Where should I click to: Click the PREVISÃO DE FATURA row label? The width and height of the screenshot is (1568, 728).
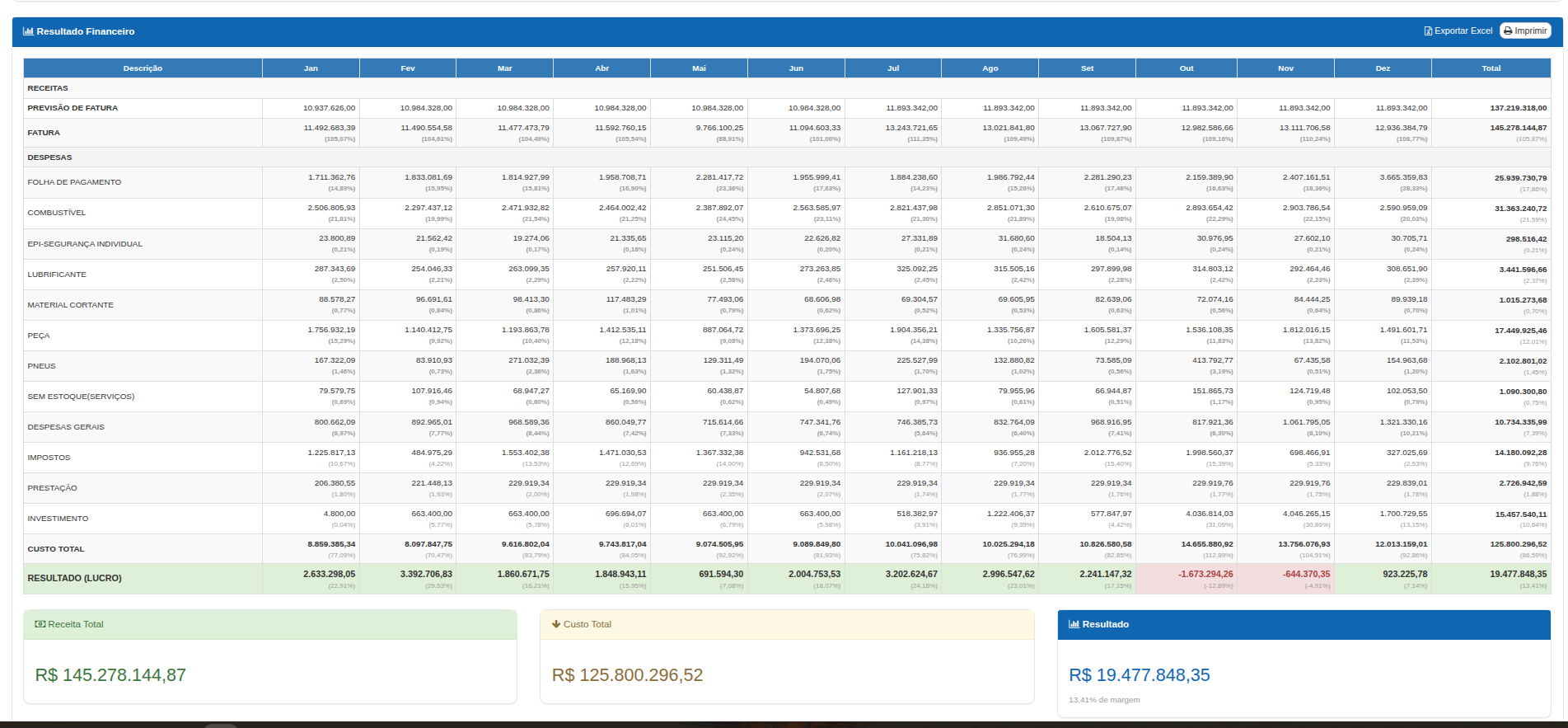73,108
